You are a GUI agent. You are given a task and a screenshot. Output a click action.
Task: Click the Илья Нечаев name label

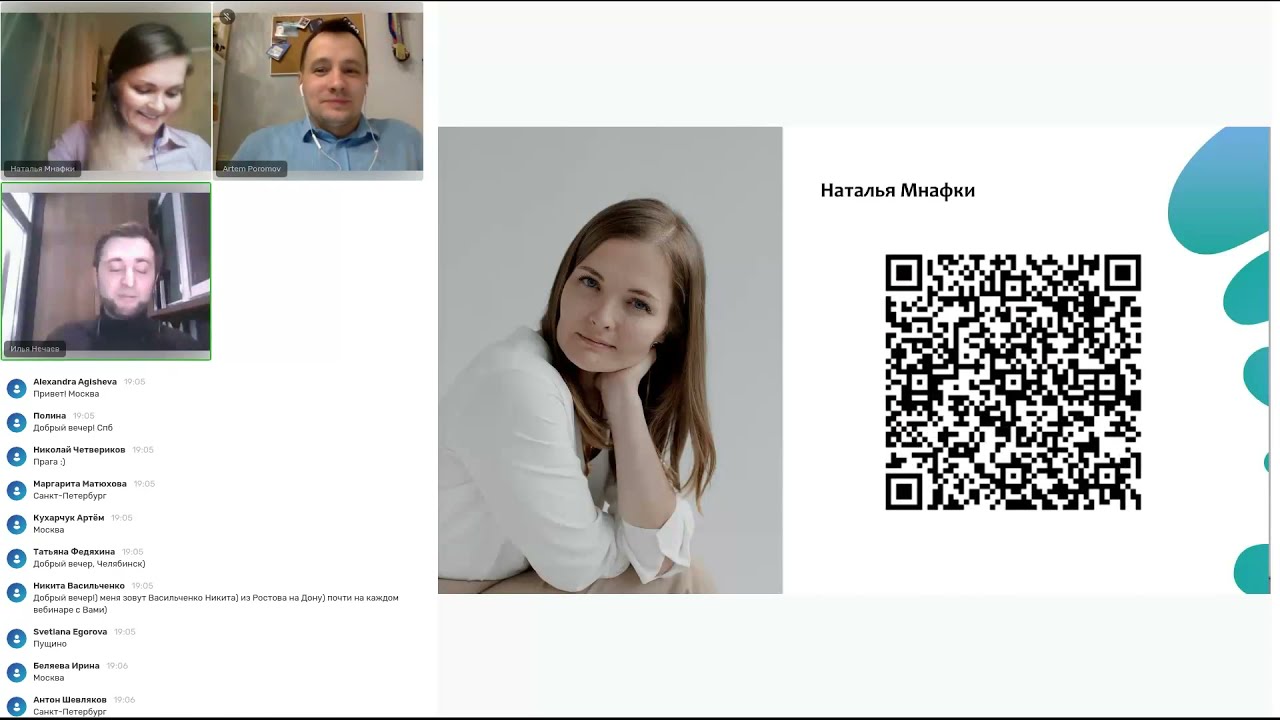[35, 349]
